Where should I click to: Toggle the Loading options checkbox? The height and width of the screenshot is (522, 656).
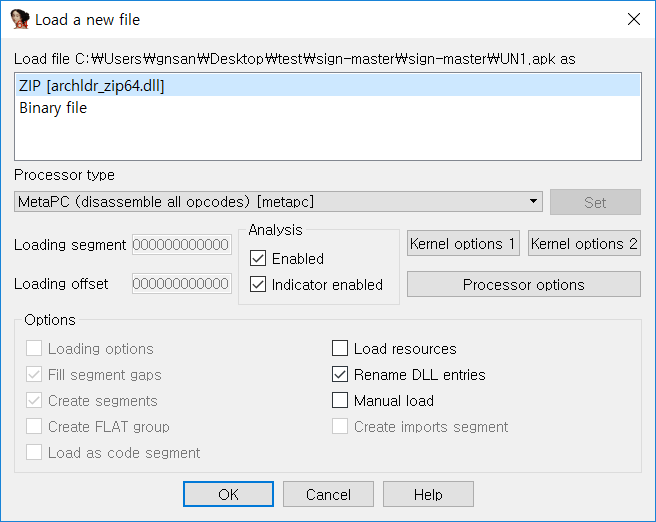(34, 348)
